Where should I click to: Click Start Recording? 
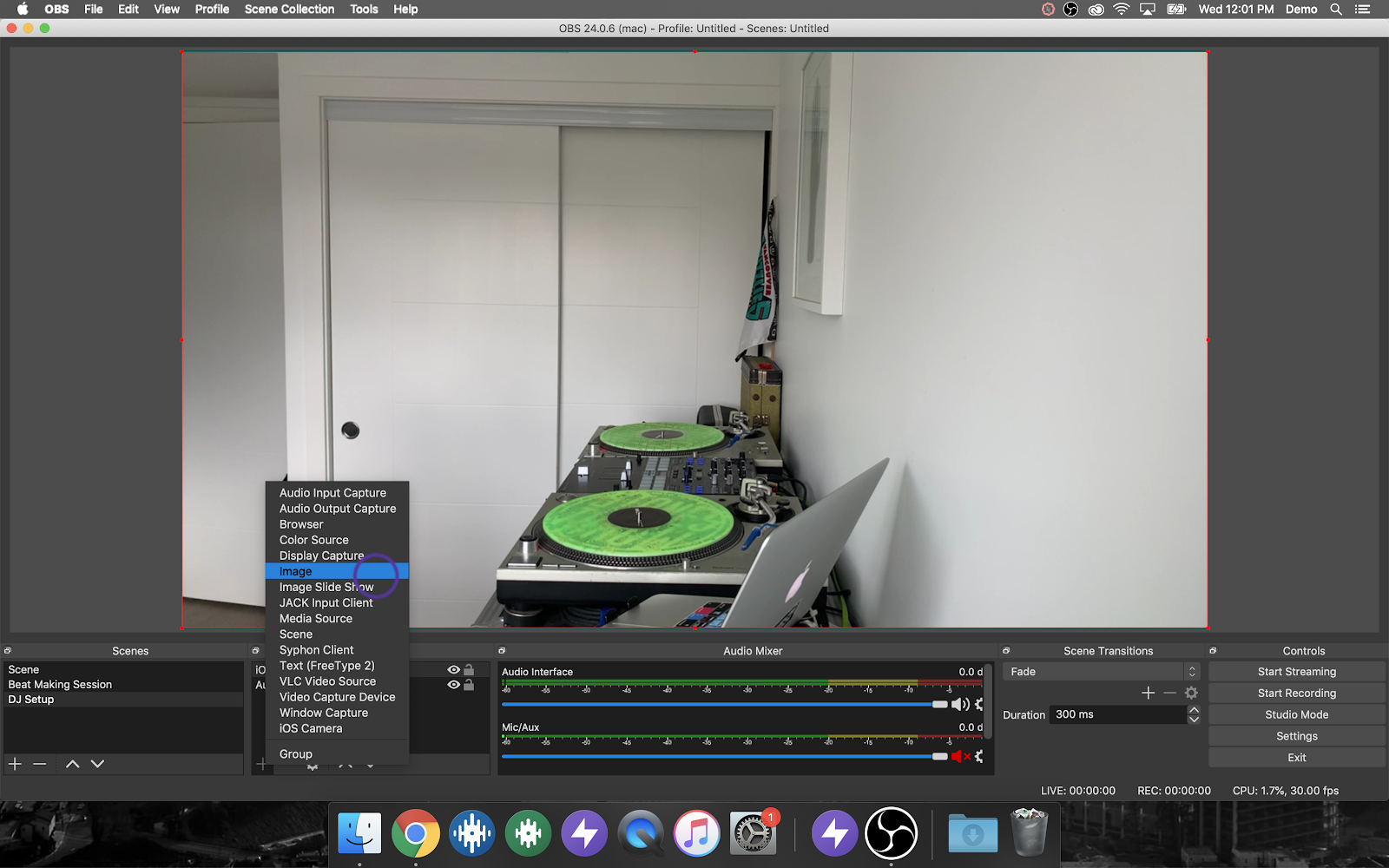tap(1297, 694)
